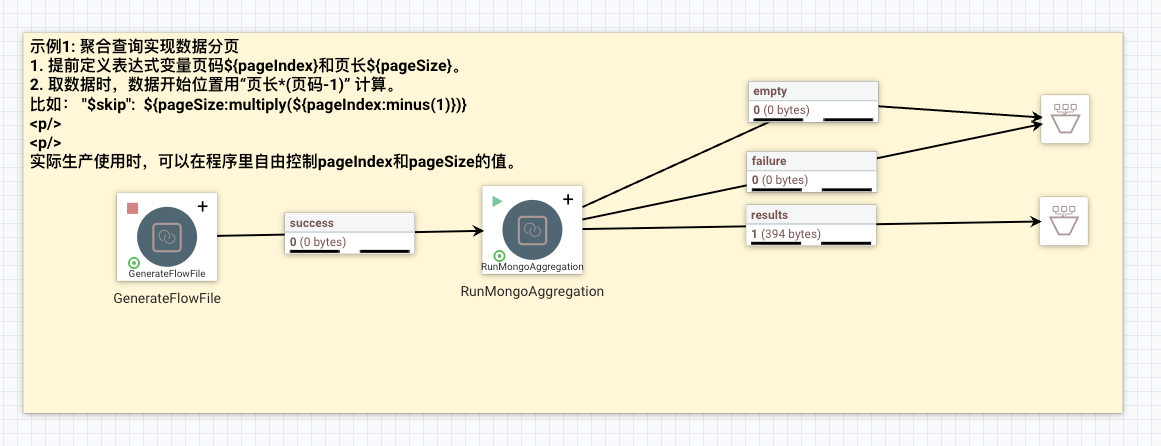Click the $skip expression line in the label
Image resolution: width=1161 pixels, height=446 pixels.
point(248,104)
